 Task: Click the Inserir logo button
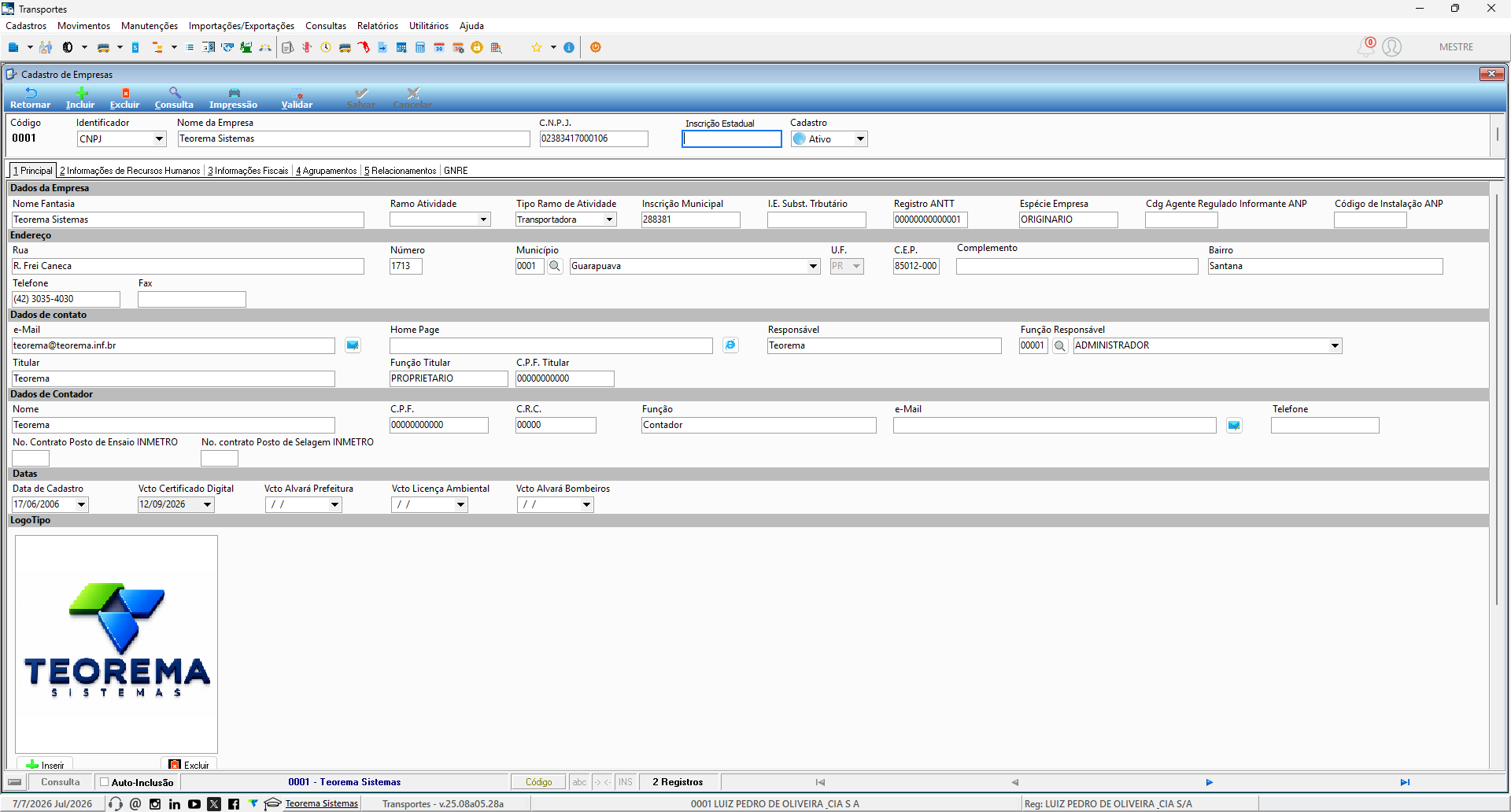click(x=45, y=765)
